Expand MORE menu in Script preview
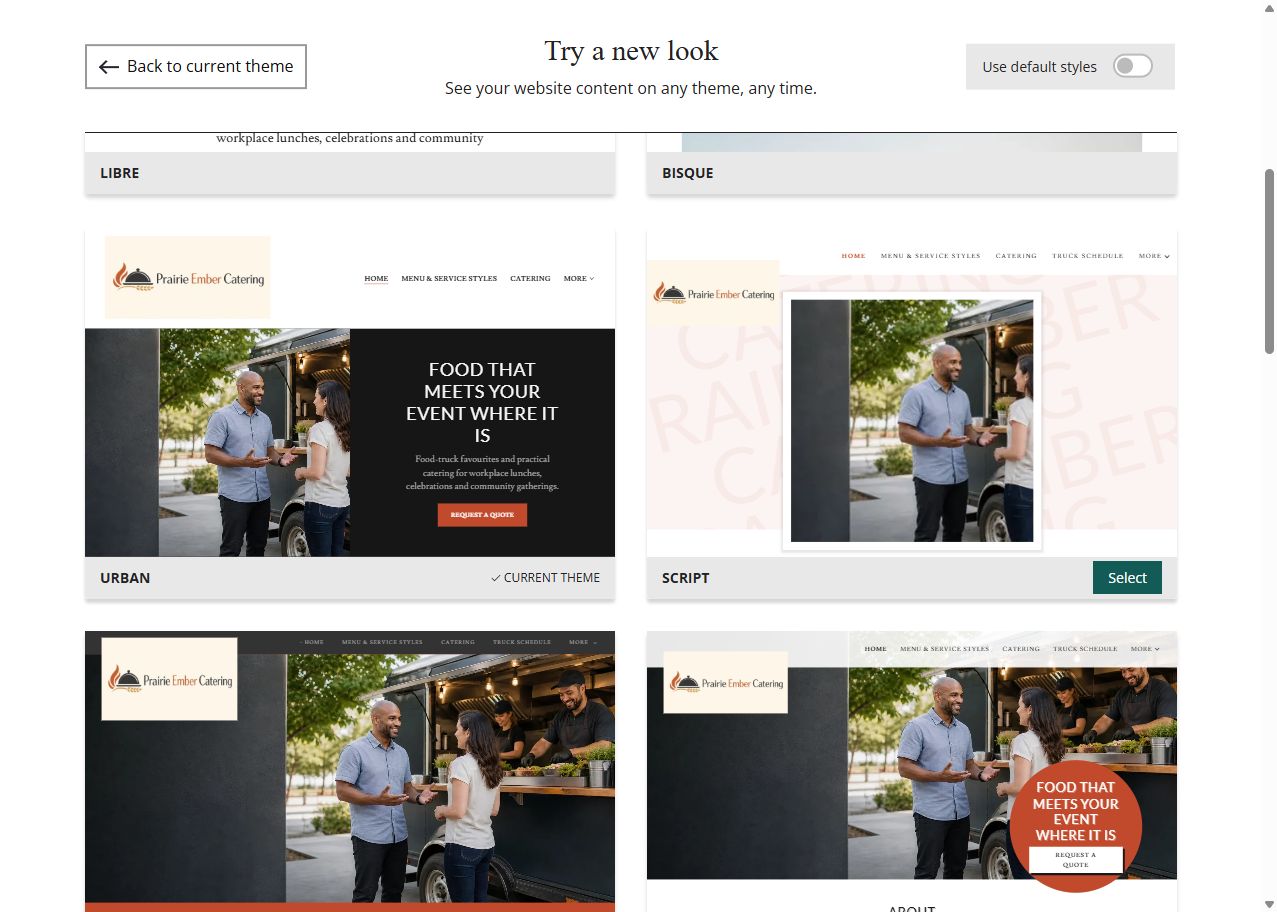 [x=1153, y=256]
